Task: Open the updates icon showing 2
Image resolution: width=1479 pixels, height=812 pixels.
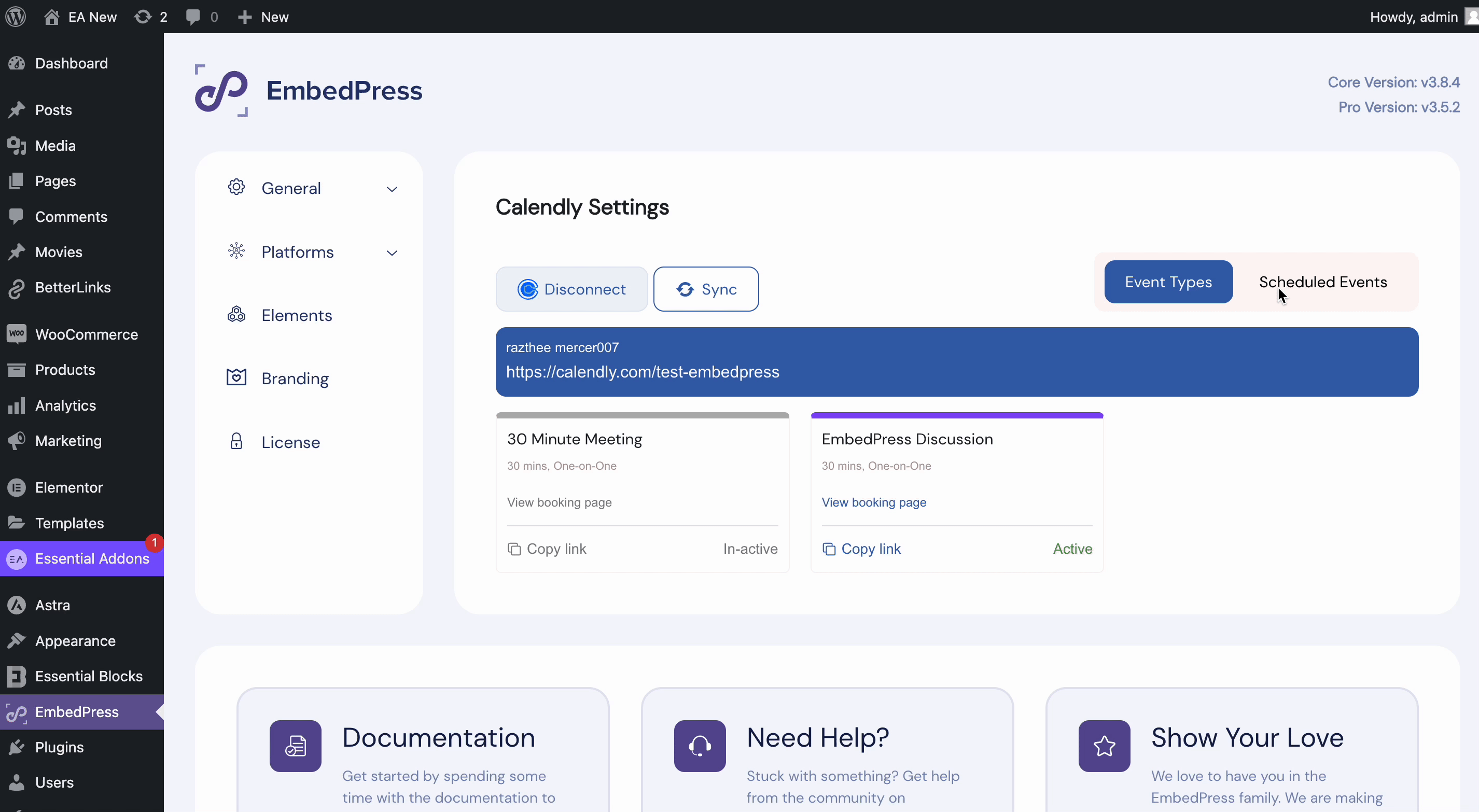Action: click(x=143, y=17)
